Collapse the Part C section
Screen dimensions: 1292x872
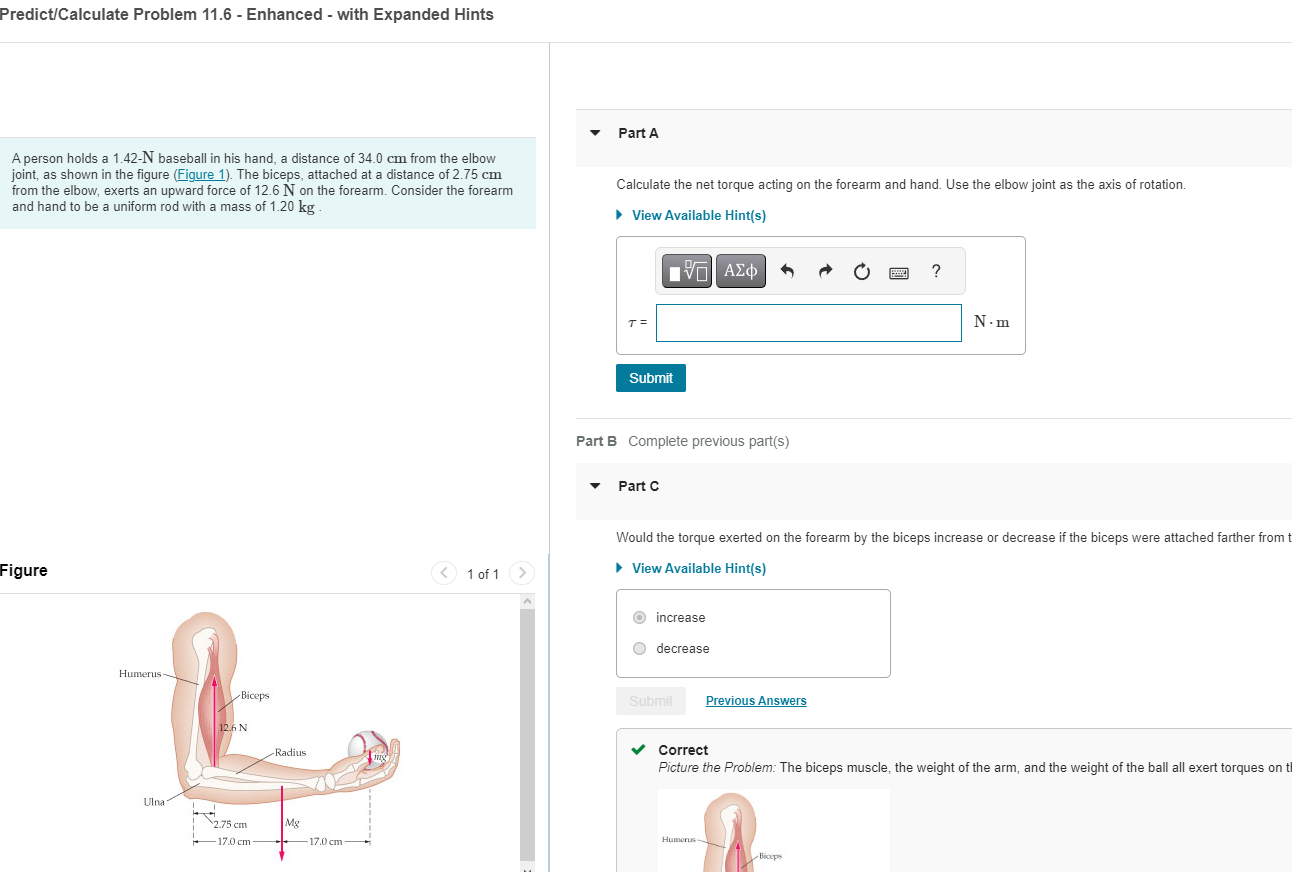(x=594, y=485)
